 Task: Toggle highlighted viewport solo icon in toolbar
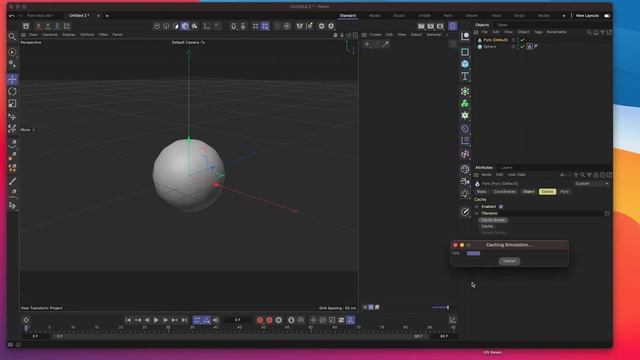point(185,26)
